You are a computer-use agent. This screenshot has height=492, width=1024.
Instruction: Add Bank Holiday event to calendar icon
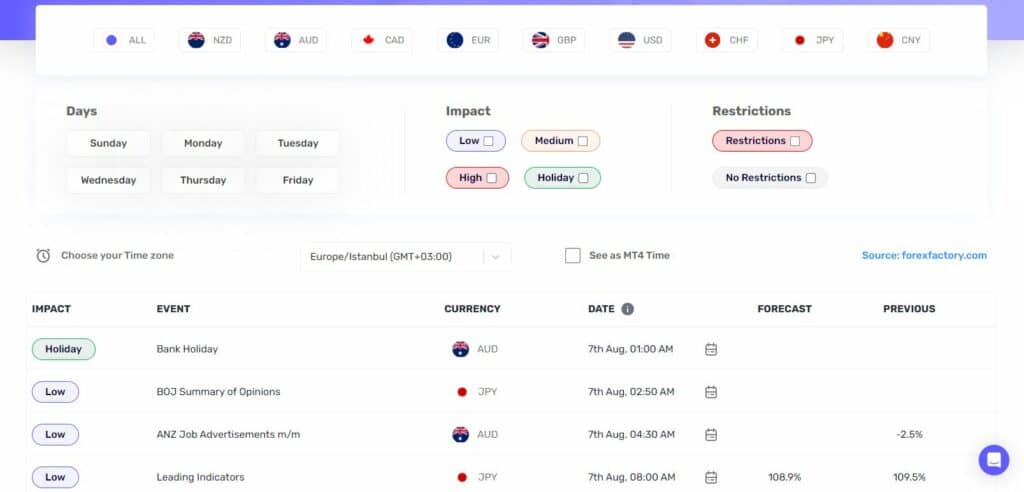coord(711,350)
